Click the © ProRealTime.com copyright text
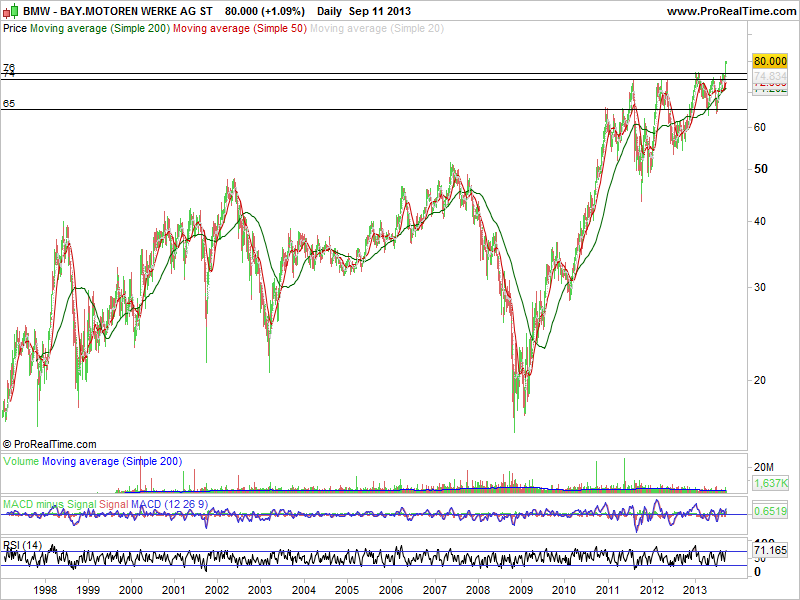The height and width of the screenshot is (600, 800). click(49, 444)
